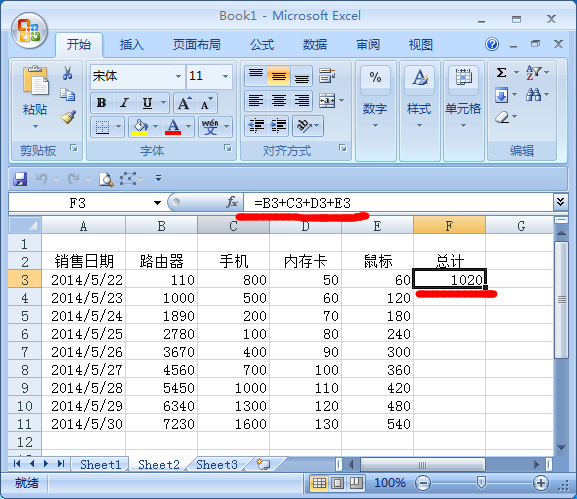The image size is (577, 499).
Task: Click the Clear eraser icon
Action: [x=502, y=117]
